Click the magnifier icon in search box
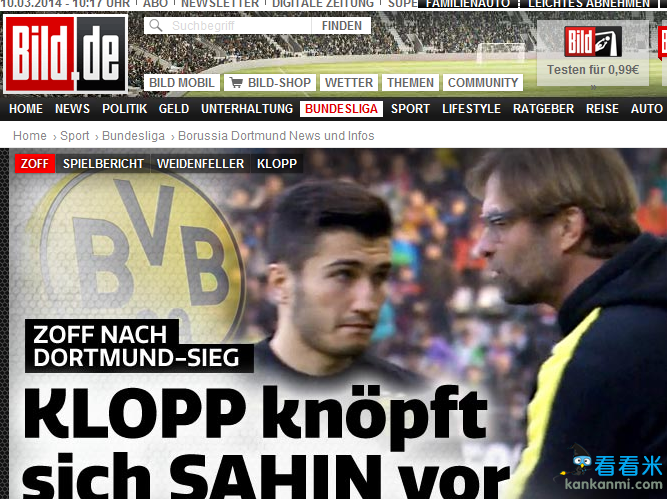Image resolution: width=667 pixels, height=499 pixels. (156, 26)
